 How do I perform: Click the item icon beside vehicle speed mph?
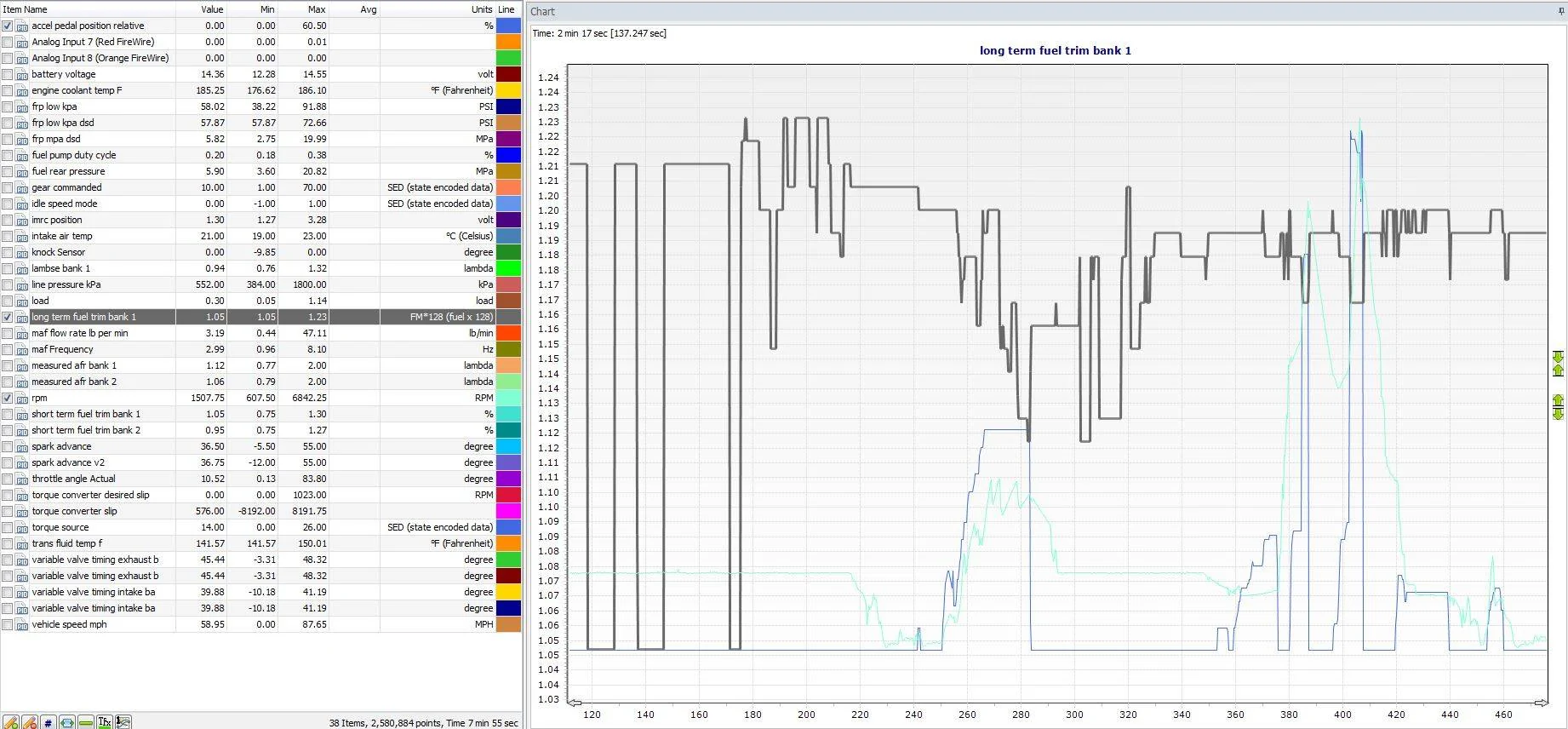tap(22, 624)
